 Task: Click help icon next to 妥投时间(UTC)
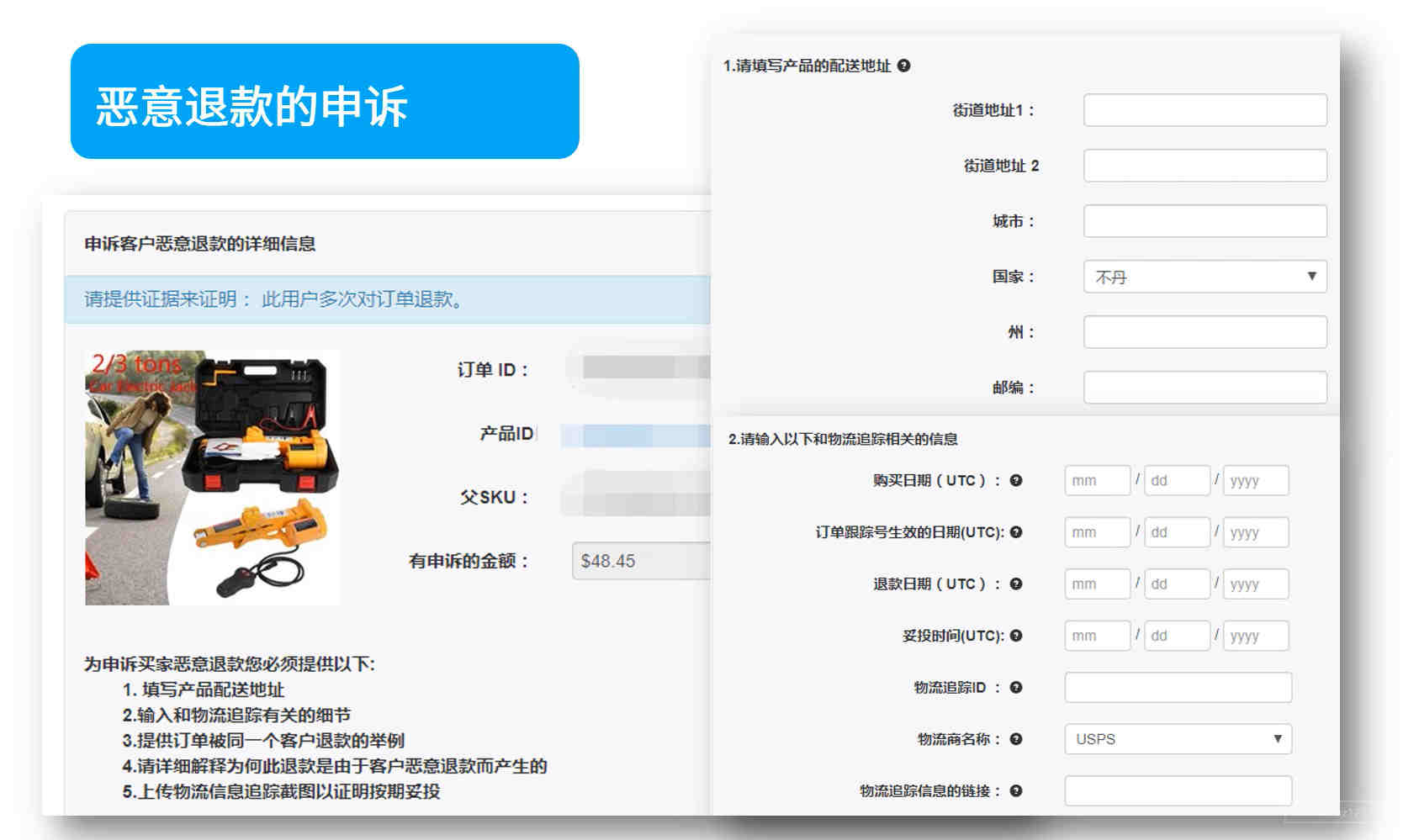(x=1016, y=636)
